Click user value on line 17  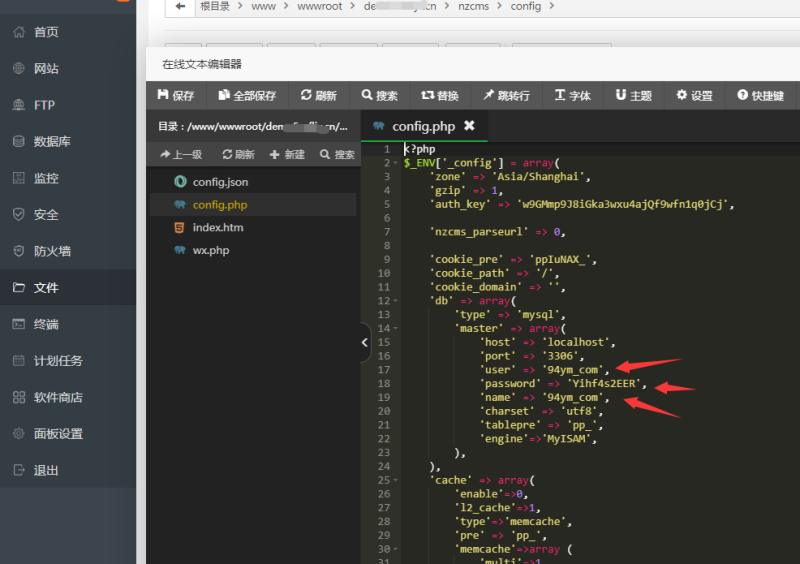click(x=572, y=370)
